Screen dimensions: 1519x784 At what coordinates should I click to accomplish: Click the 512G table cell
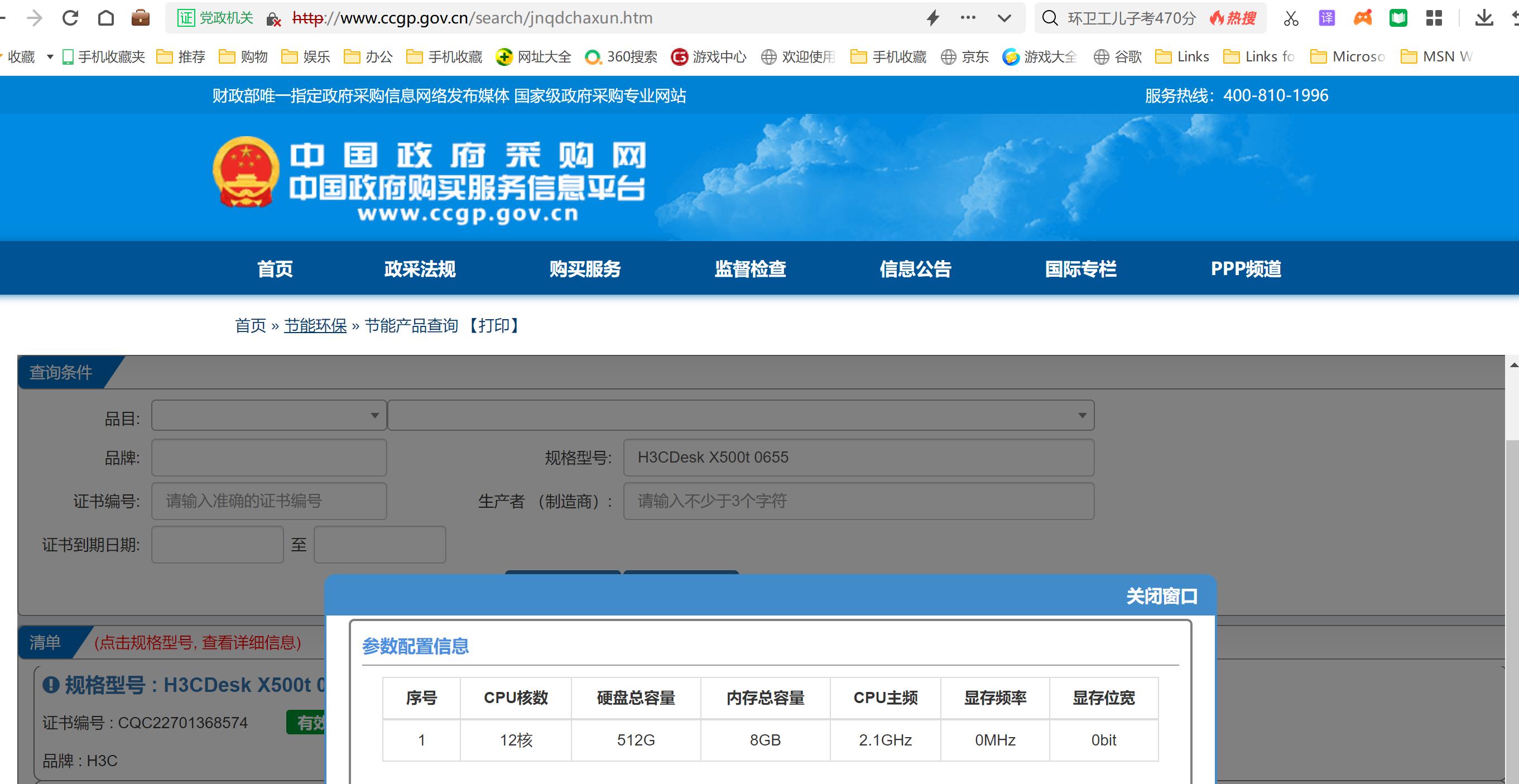[636, 740]
